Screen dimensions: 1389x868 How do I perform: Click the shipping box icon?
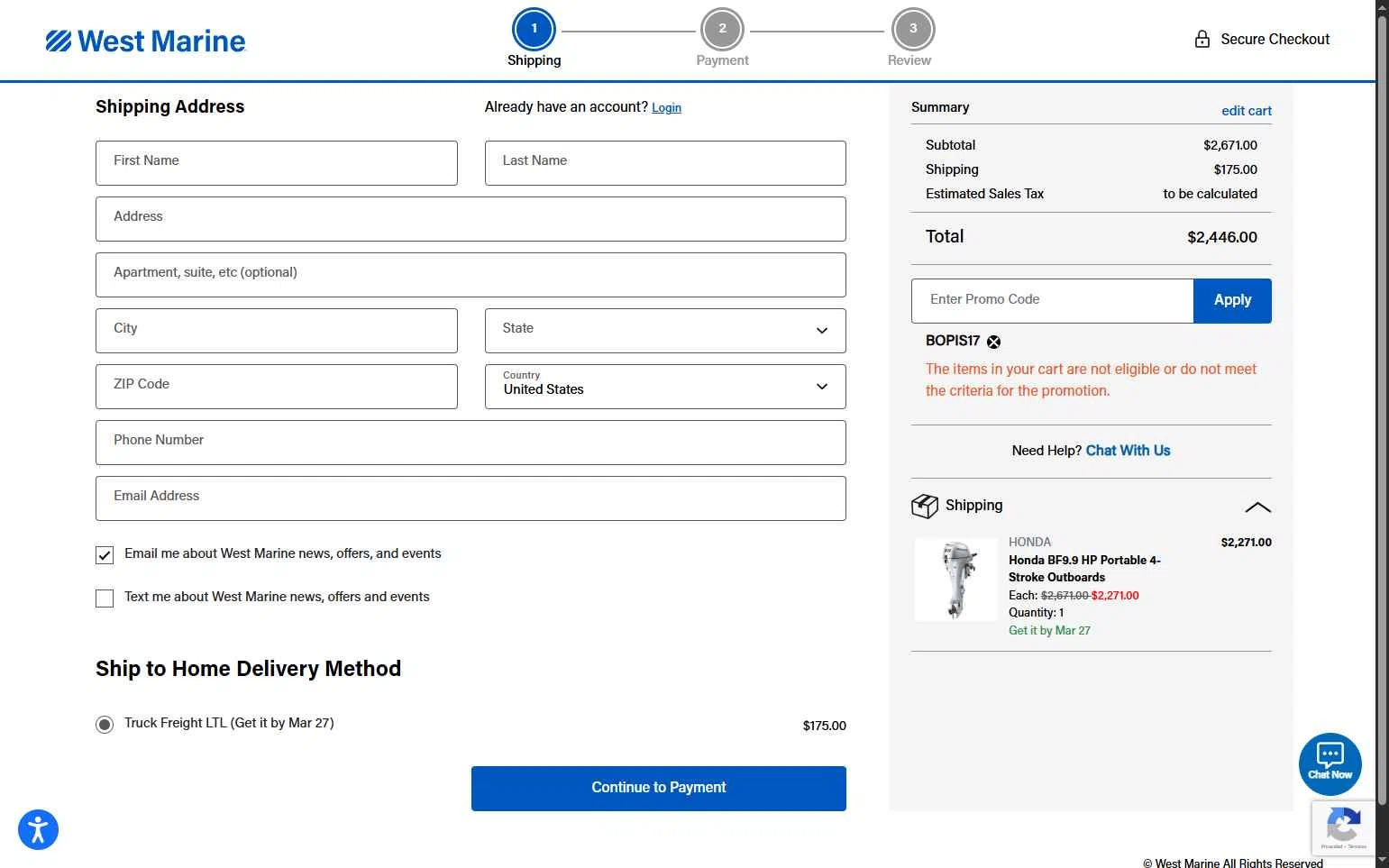tap(924, 507)
